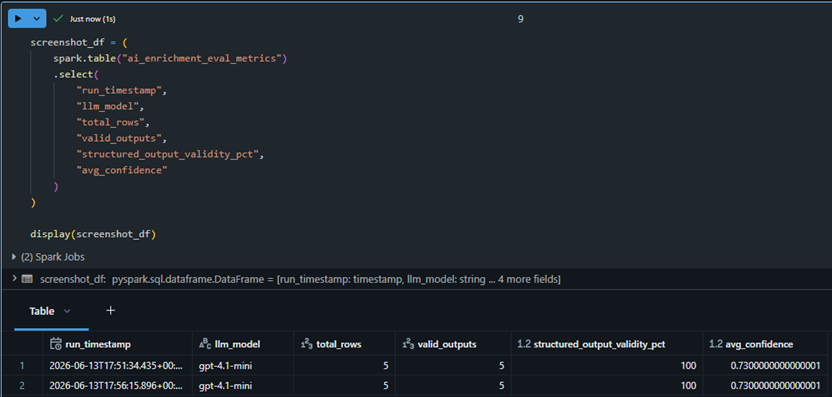Click gpt-4.1-mini cell in row 2
Viewport: 832px width, 397px height.
(x=242, y=386)
